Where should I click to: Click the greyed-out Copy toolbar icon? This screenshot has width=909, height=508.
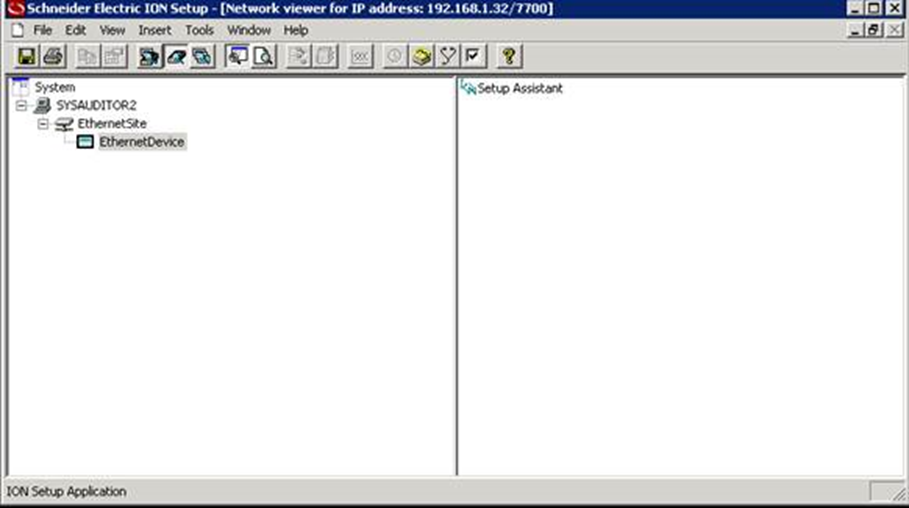[88, 56]
